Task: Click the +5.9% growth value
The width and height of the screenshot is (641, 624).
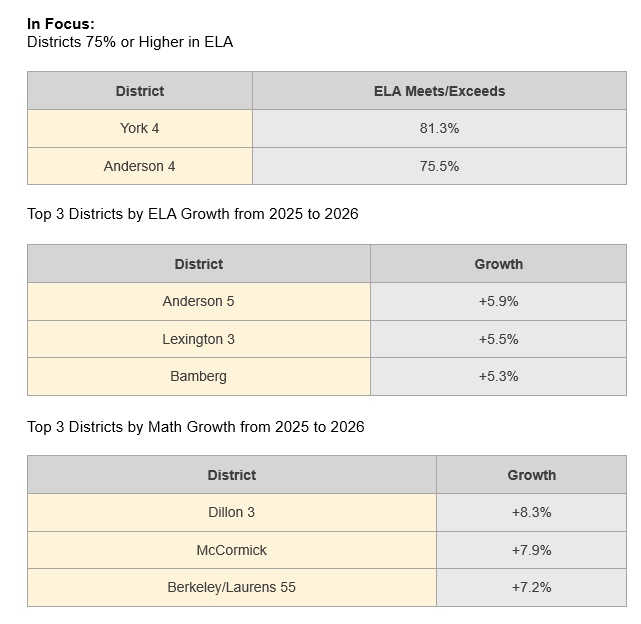Action: coord(498,301)
